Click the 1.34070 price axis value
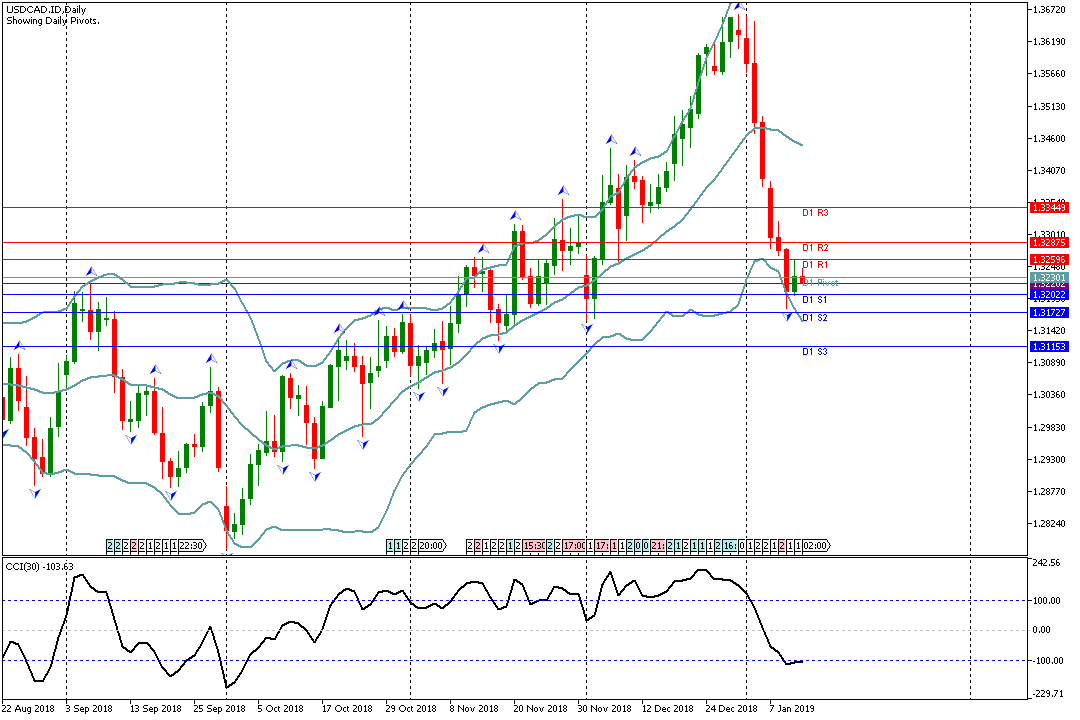Viewport: 1080px width, 720px height. [x=1049, y=171]
